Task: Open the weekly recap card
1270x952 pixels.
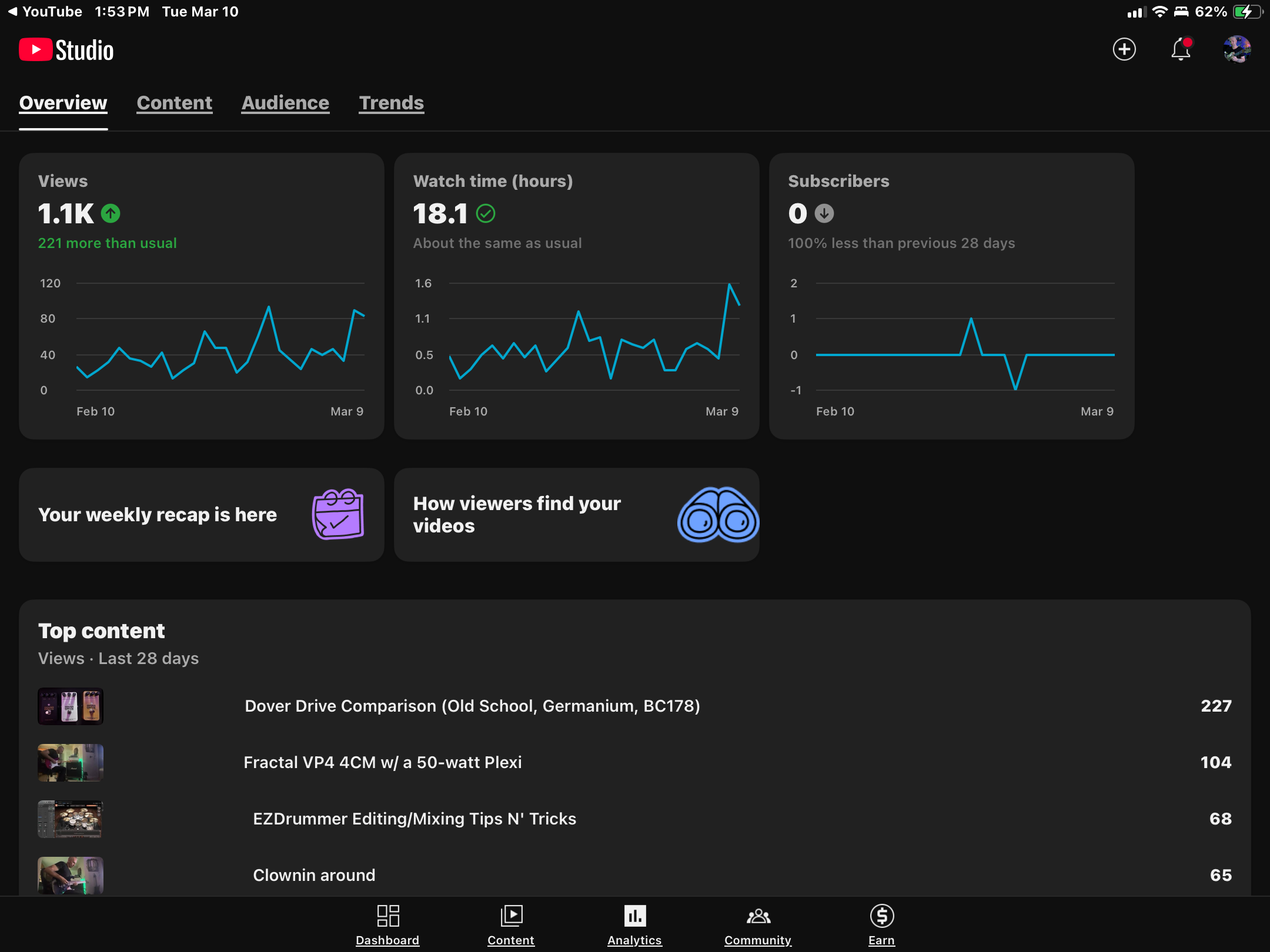Action: [x=201, y=515]
